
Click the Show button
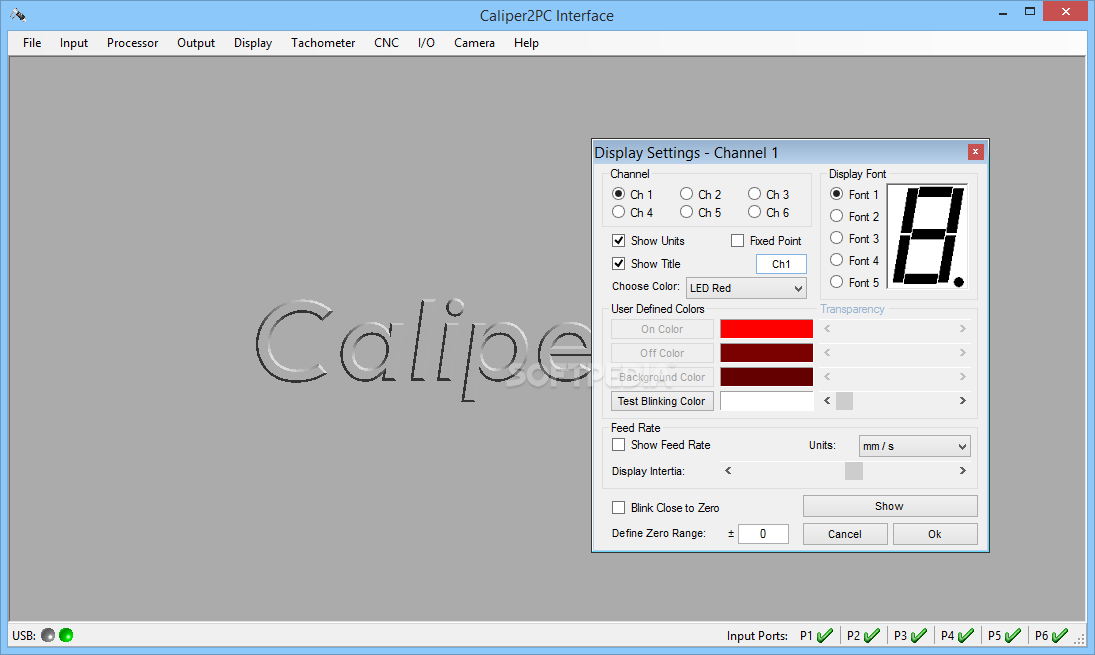(x=890, y=506)
